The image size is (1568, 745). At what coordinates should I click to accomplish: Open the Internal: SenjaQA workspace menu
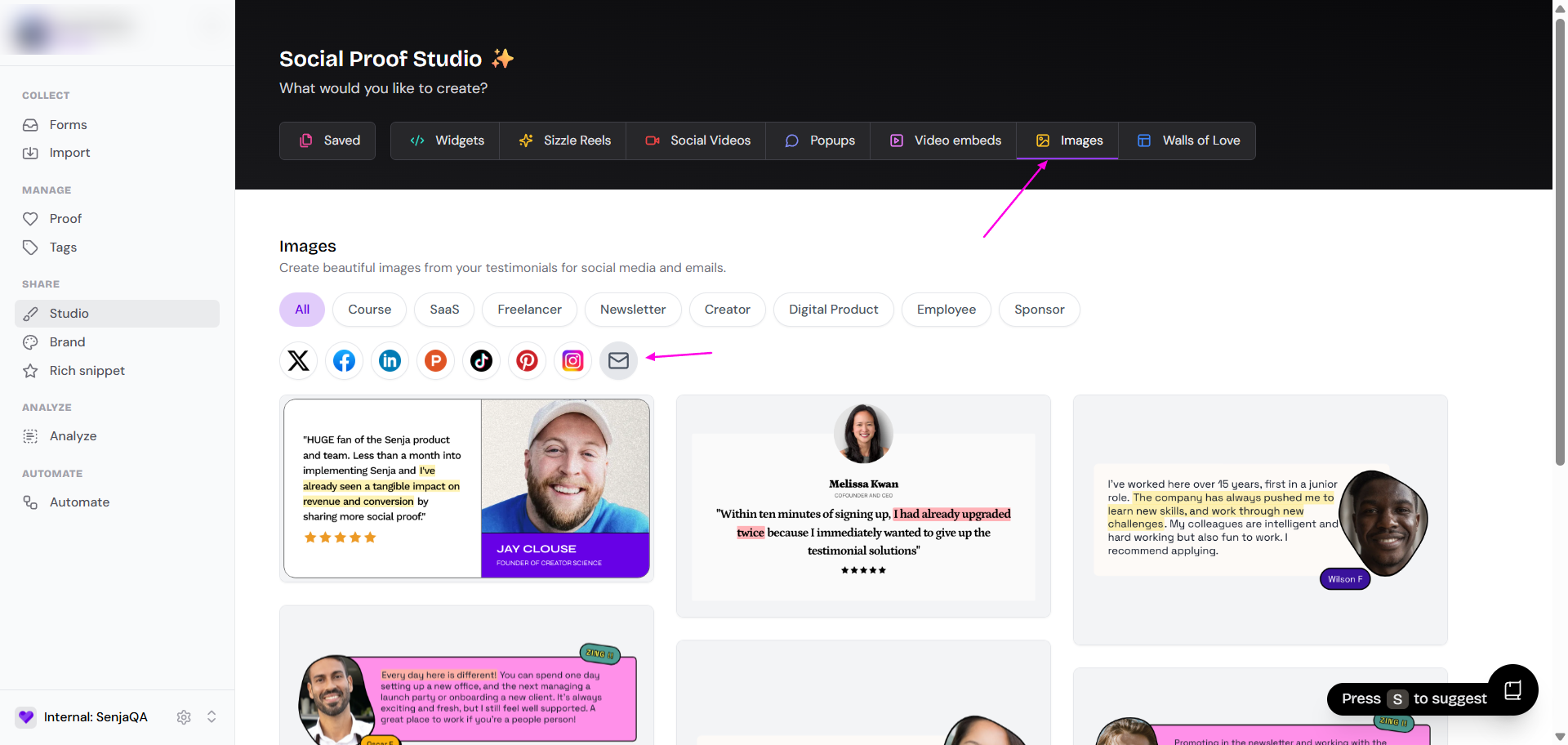(x=96, y=717)
